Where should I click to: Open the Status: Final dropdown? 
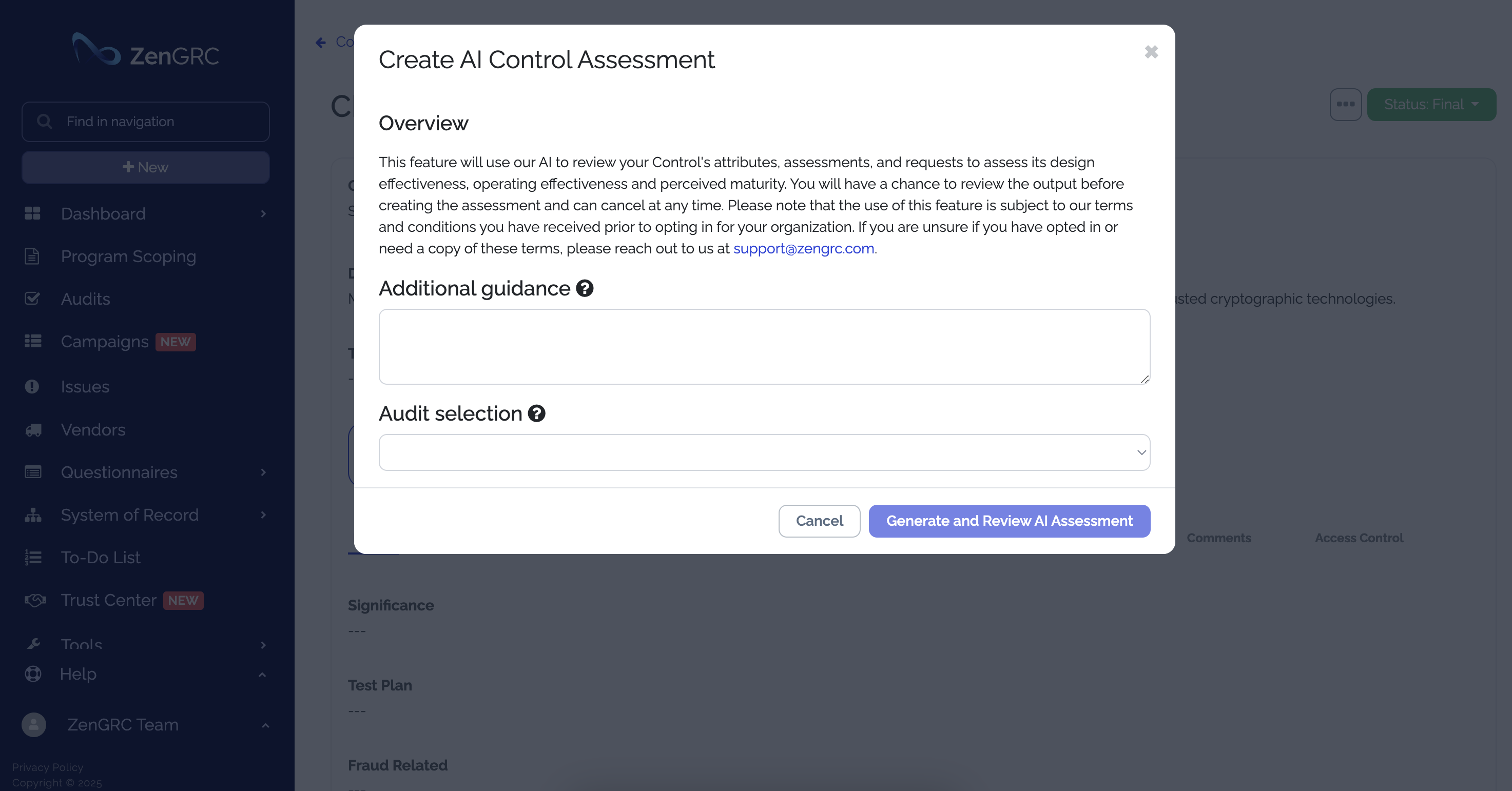point(1430,105)
